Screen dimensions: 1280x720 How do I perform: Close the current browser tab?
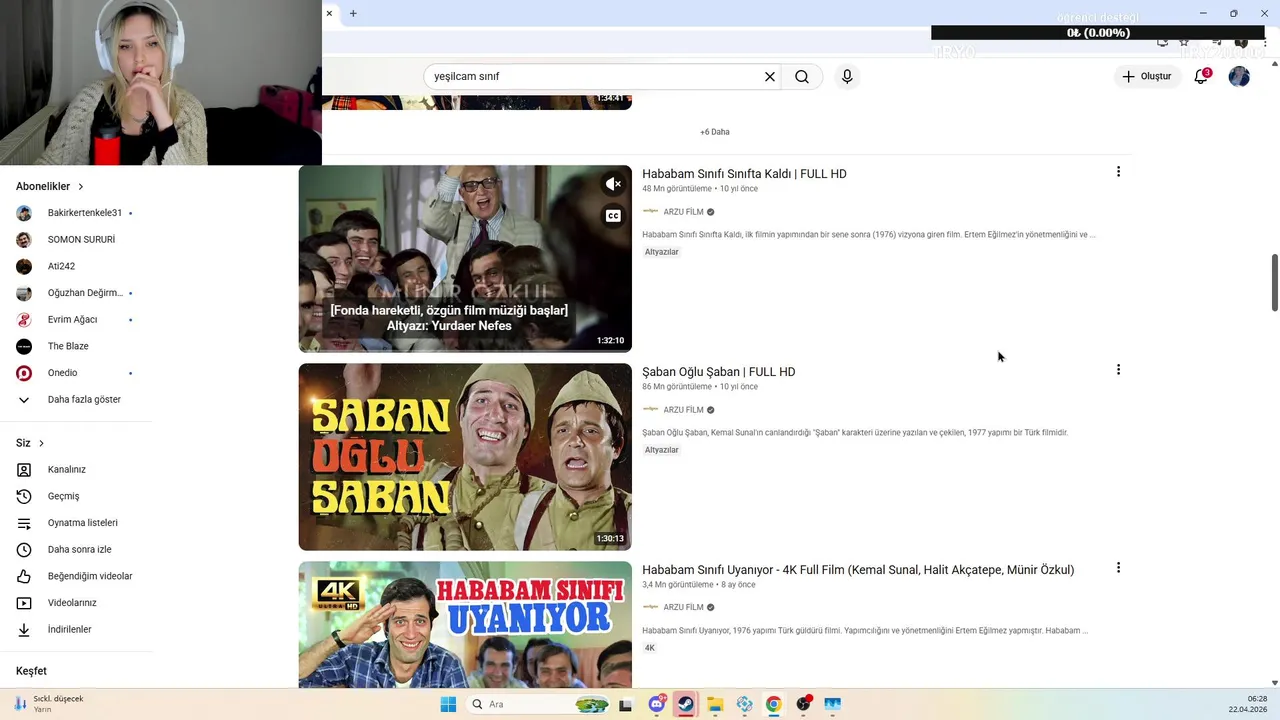pos(329,13)
